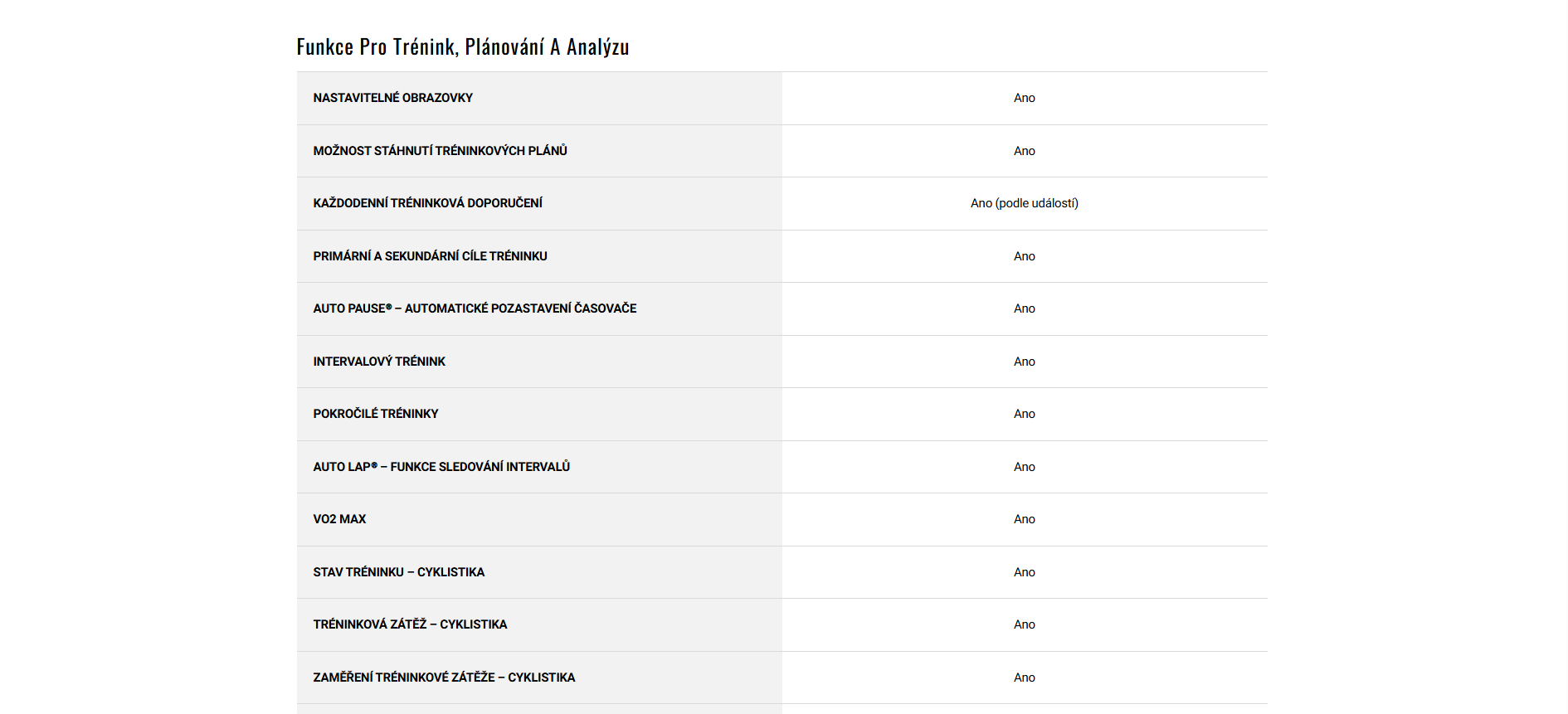Select the 'Intervalový trénink' row label
The height and width of the screenshot is (714, 1568).
[x=379, y=362]
